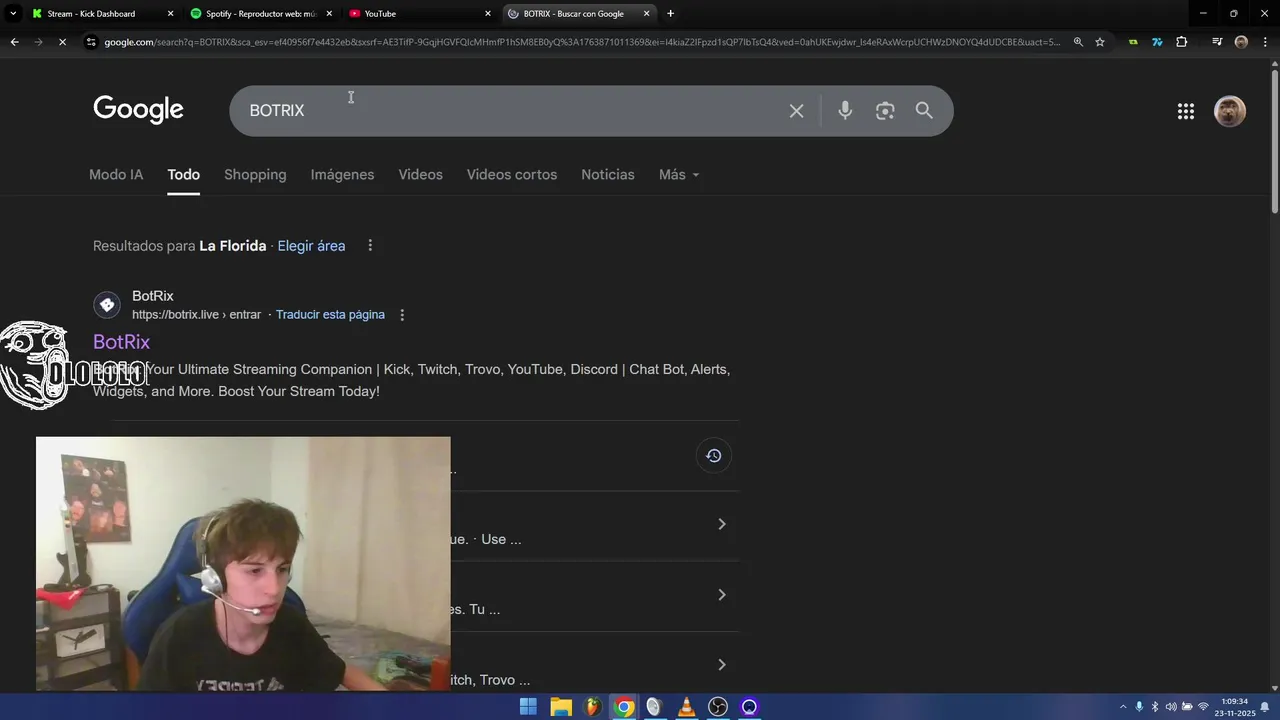Expand the third sitelink chevron
Image resolution: width=1280 pixels, height=720 pixels.
[x=721, y=665]
